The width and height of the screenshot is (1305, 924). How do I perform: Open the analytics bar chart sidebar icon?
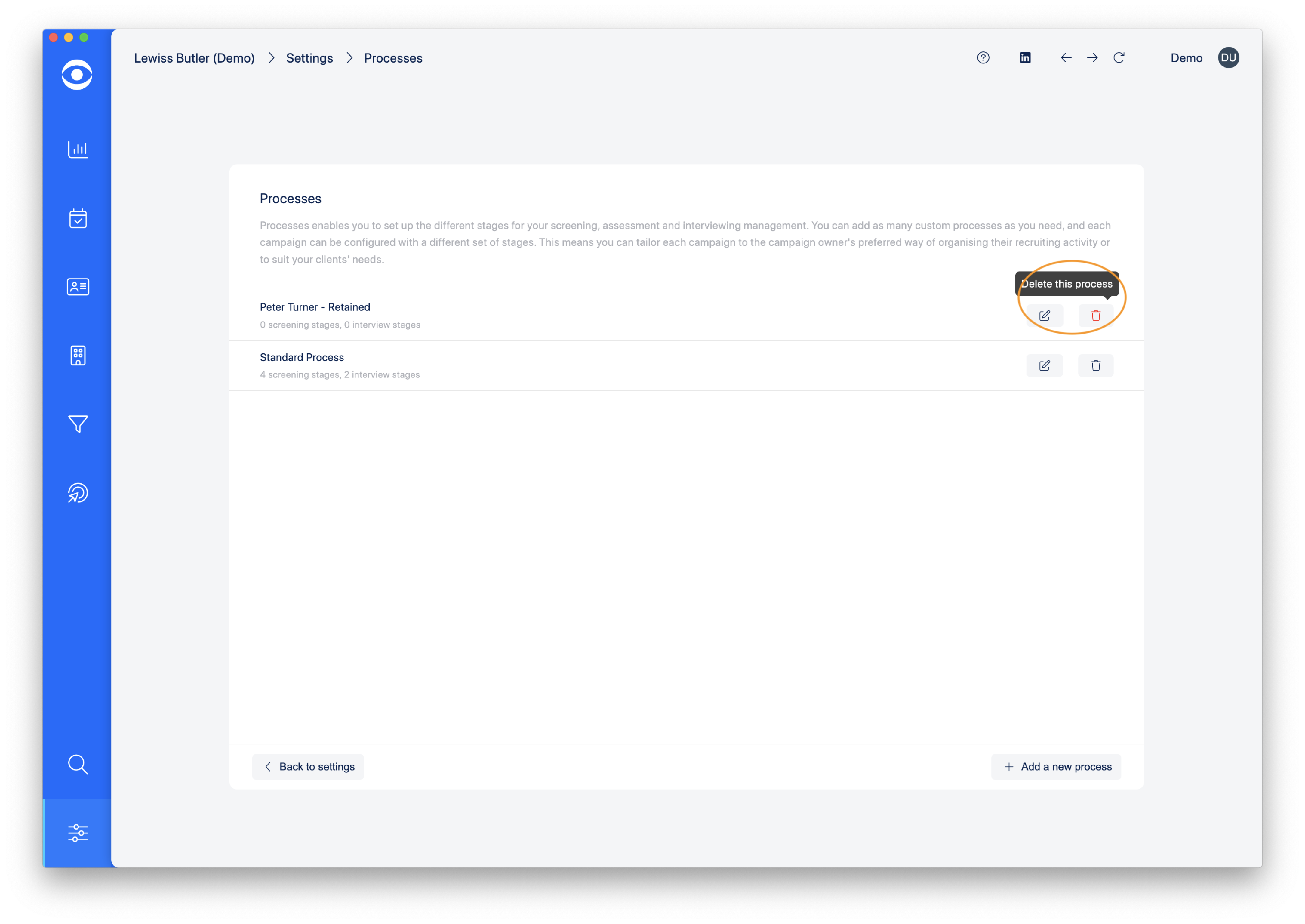(78, 150)
